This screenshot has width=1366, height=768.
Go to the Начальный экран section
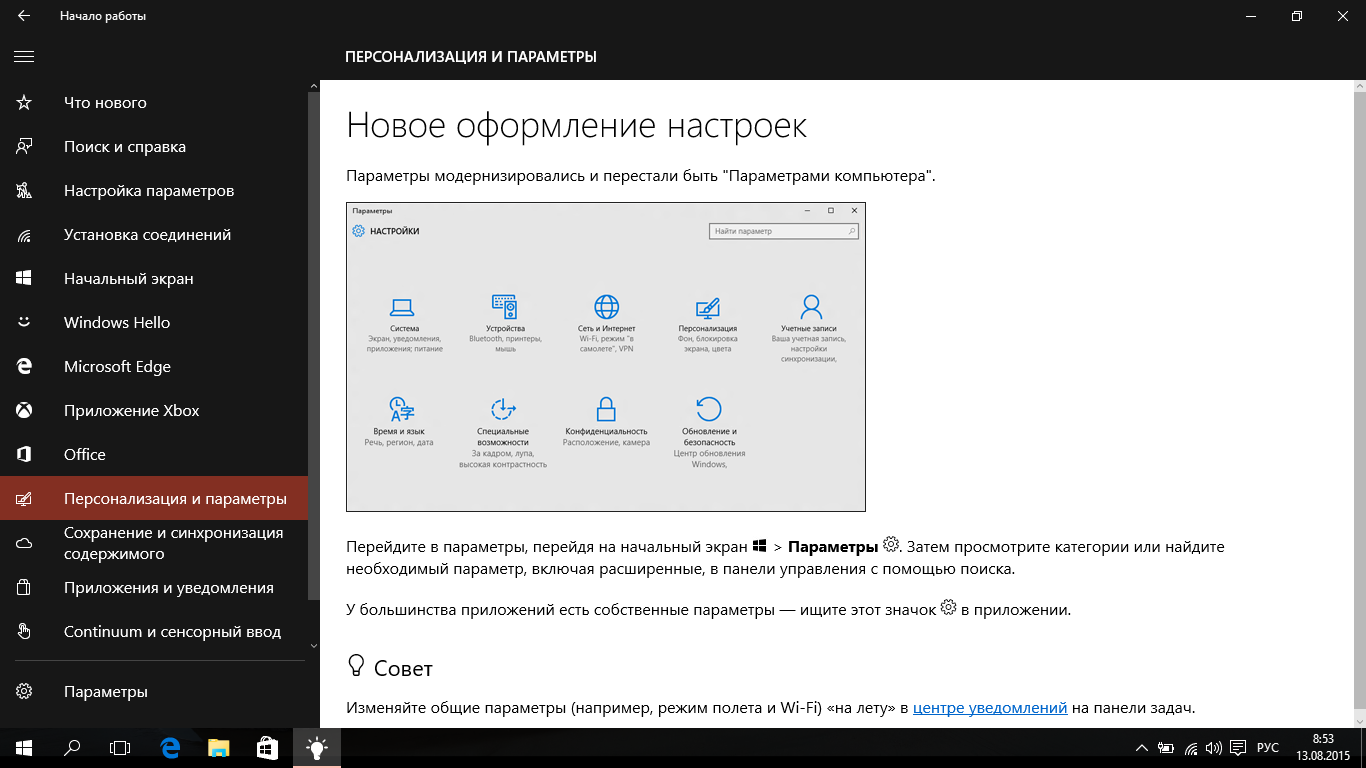click(154, 279)
